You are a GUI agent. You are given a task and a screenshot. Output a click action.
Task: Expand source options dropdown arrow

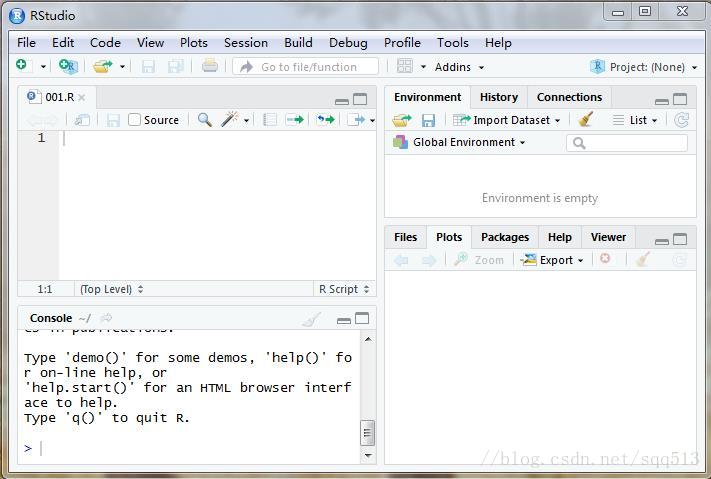coord(372,121)
